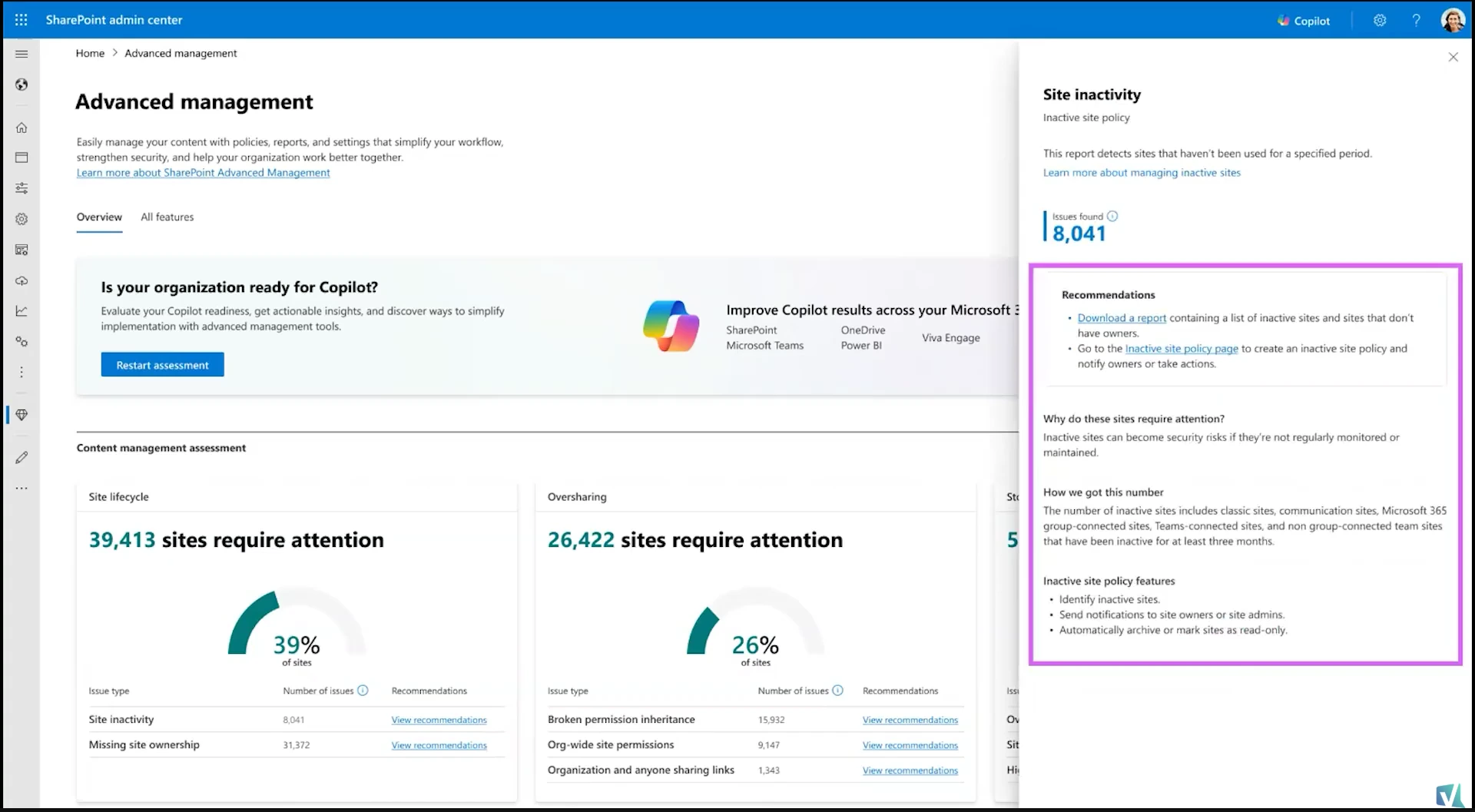Select Advanced management diamond icon
The height and width of the screenshot is (812, 1475).
point(22,415)
